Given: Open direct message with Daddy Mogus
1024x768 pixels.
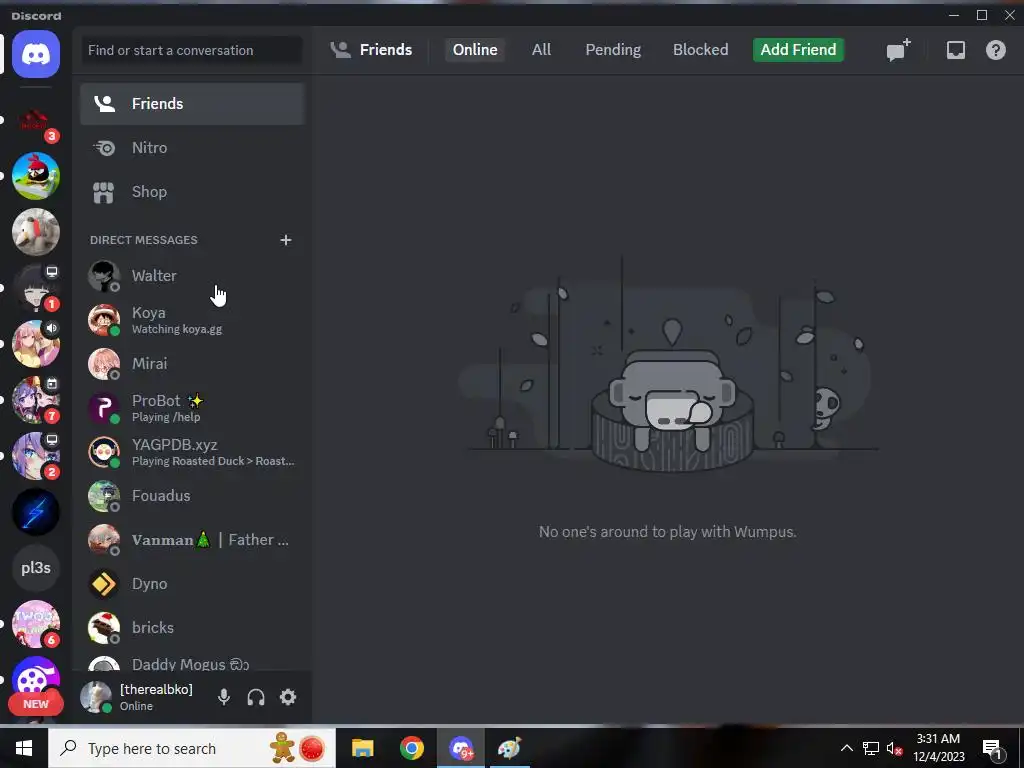Looking at the screenshot, I should point(192,663).
